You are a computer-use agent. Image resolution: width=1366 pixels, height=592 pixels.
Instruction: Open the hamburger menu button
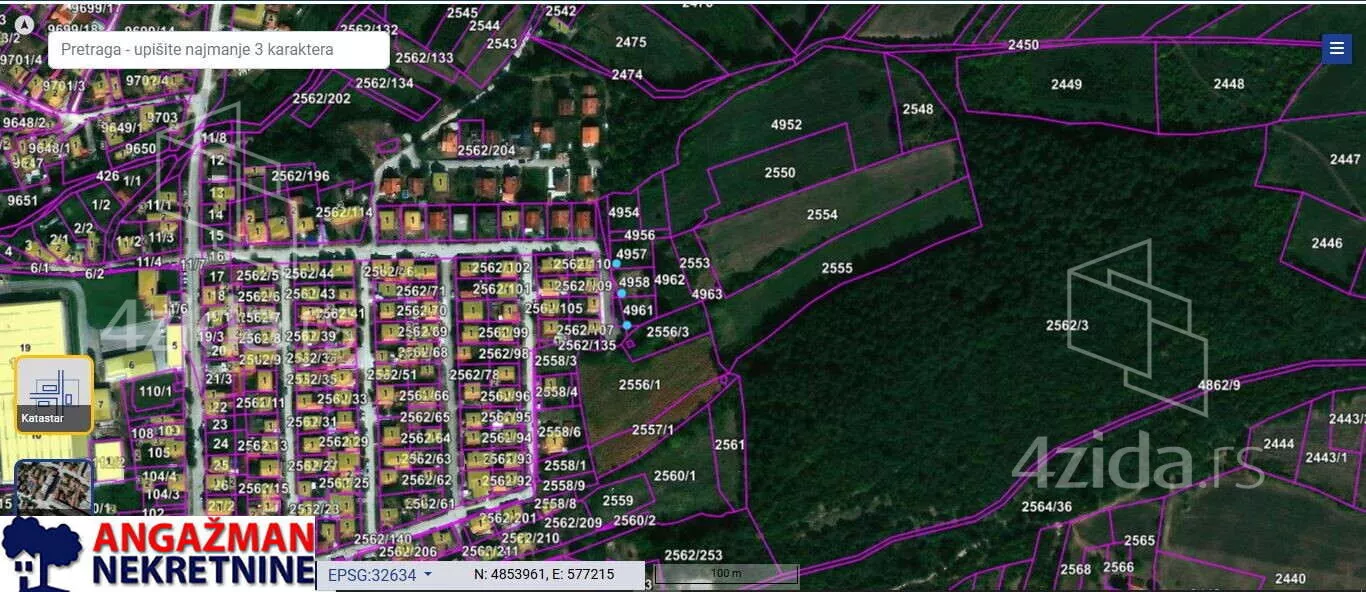pos(1337,49)
